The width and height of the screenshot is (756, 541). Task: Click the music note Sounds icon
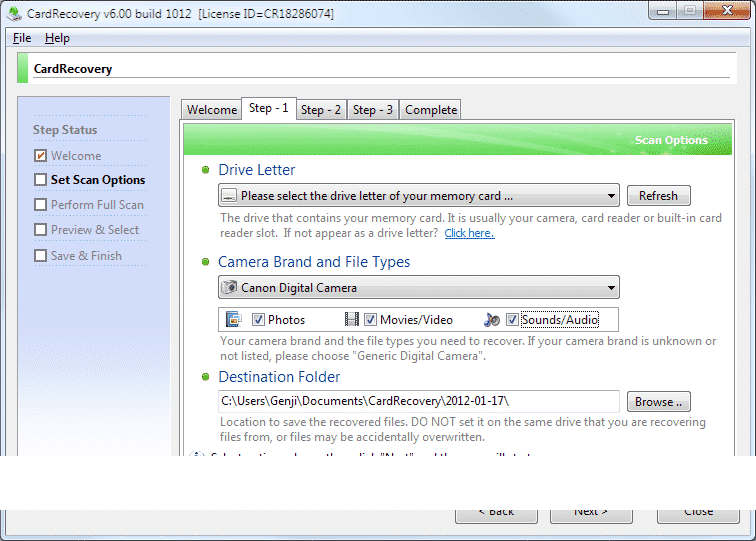492,319
